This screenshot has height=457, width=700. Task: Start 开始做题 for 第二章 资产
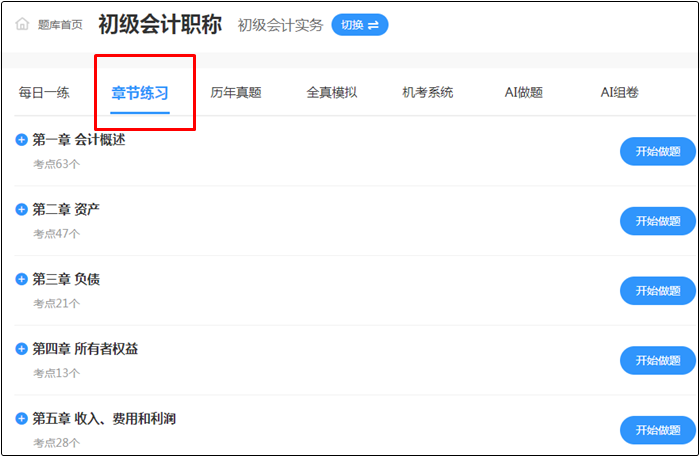click(x=658, y=221)
